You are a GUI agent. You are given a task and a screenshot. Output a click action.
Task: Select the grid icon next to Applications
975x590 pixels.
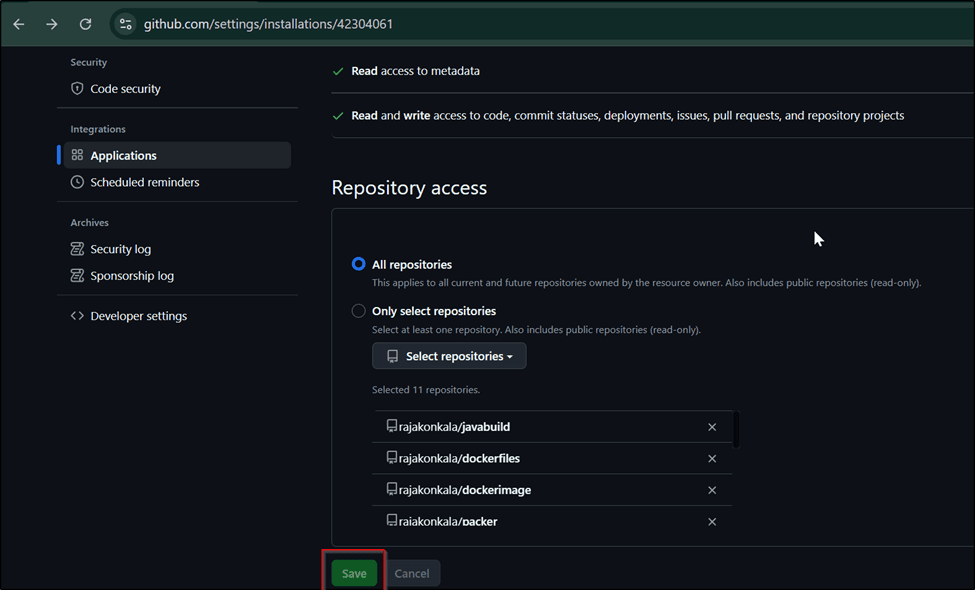tap(75, 155)
